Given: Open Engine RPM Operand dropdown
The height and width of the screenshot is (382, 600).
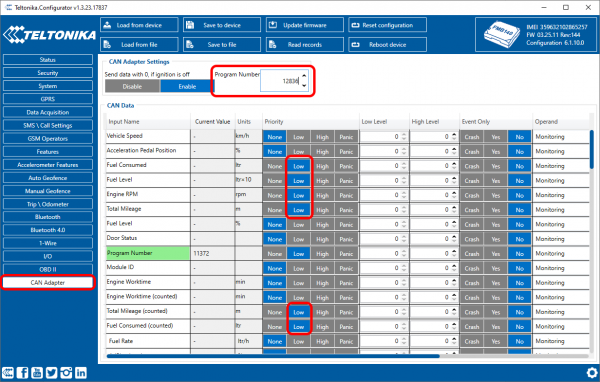Looking at the screenshot, I should click(x=561, y=195).
